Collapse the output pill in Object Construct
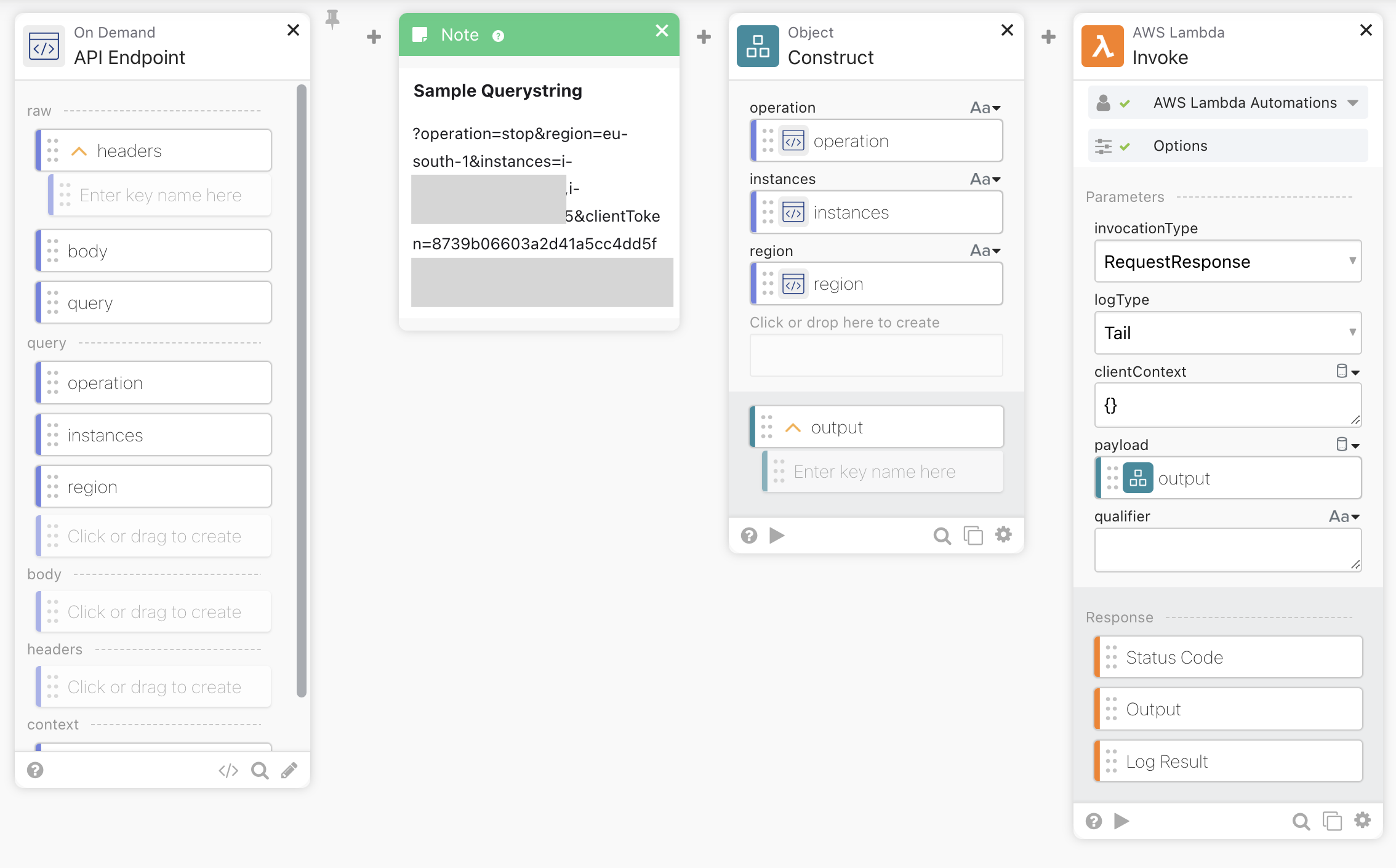 point(793,428)
